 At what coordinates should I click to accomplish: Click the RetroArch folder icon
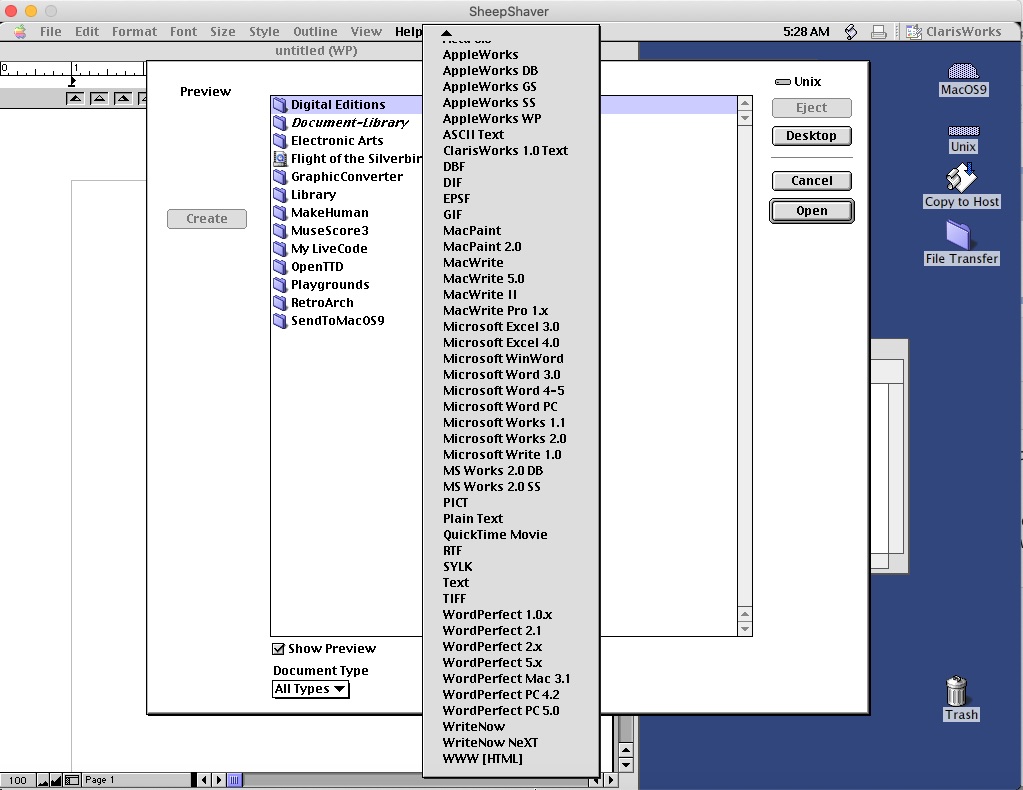pyautogui.click(x=281, y=303)
